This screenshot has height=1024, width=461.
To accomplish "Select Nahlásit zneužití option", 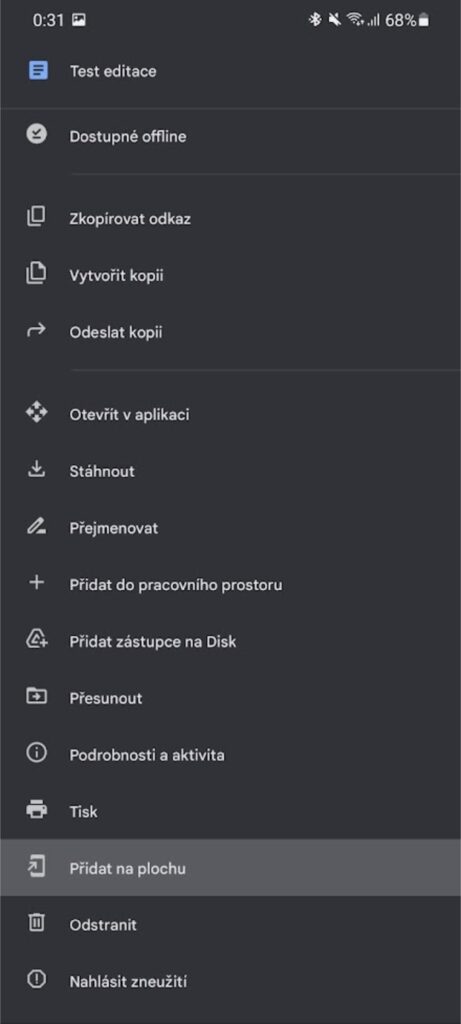I will click(230, 981).
